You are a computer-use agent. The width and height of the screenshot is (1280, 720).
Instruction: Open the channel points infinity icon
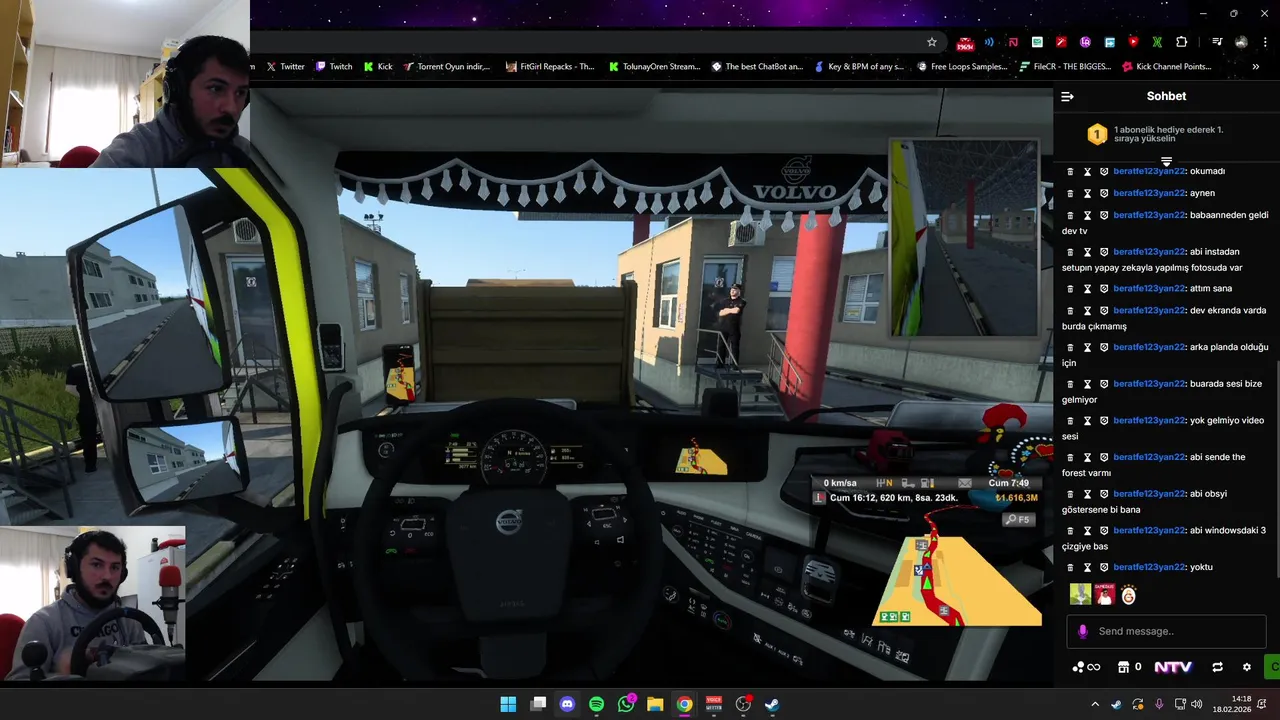point(1086,667)
